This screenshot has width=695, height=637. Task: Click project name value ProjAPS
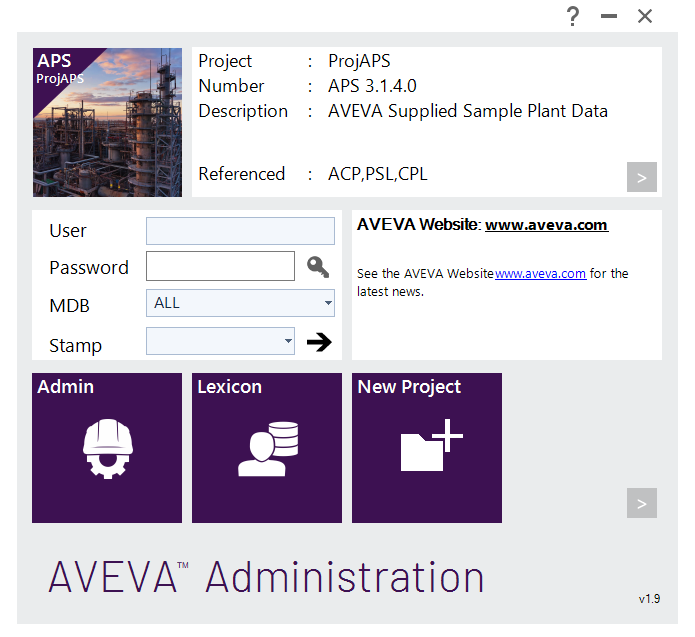pos(359,61)
